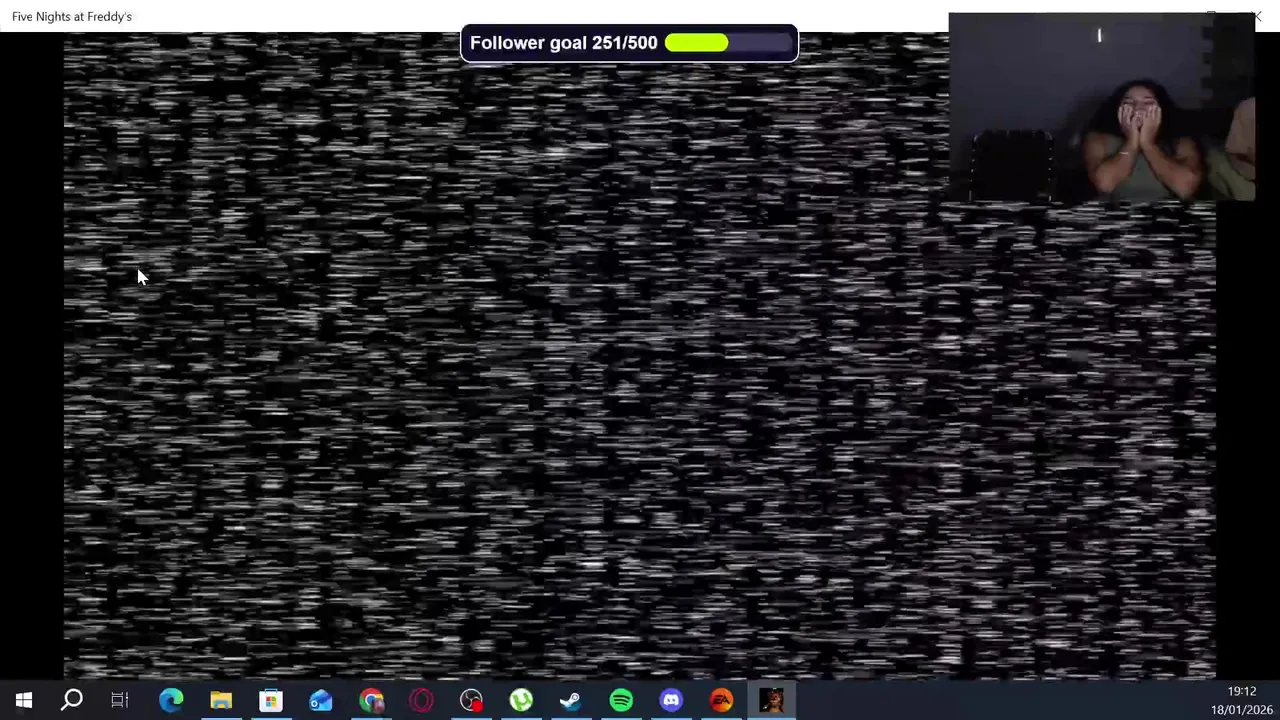Click the clock showing 19:12
Image resolution: width=1280 pixels, height=720 pixels.
1242,691
